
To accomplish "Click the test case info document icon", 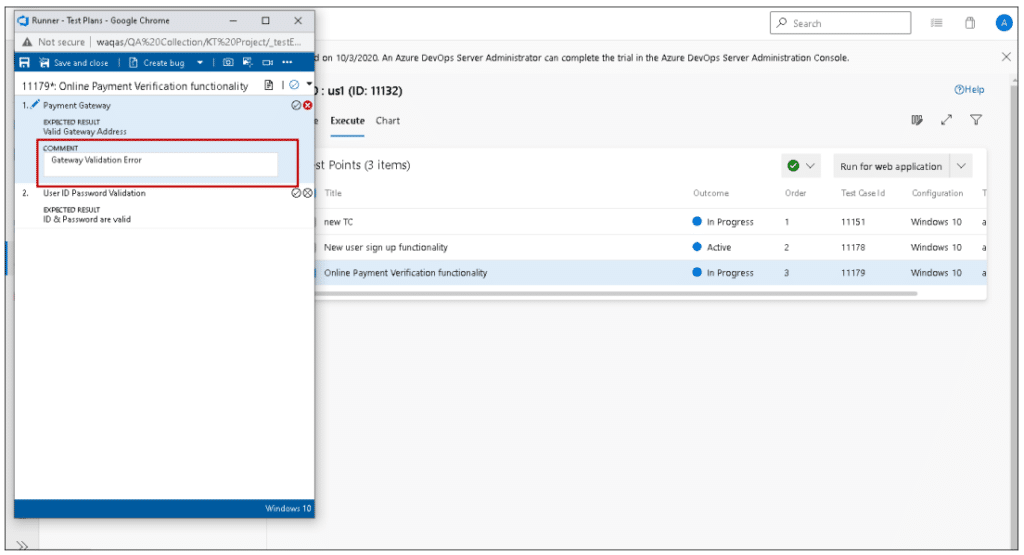I will (268, 85).
